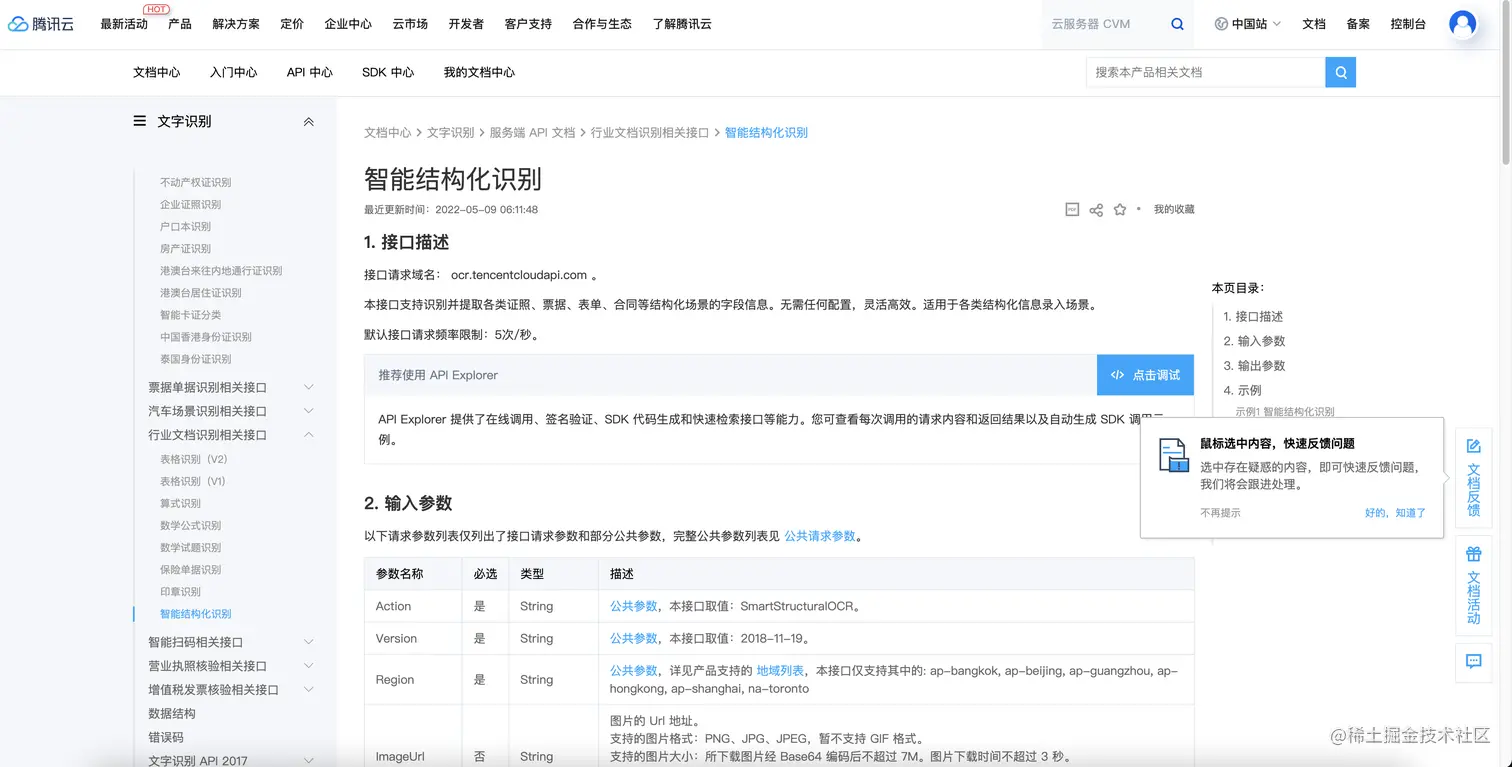Click the Tencent Cloud logo
The height and width of the screenshot is (767, 1512).
[x=41, y=24]
